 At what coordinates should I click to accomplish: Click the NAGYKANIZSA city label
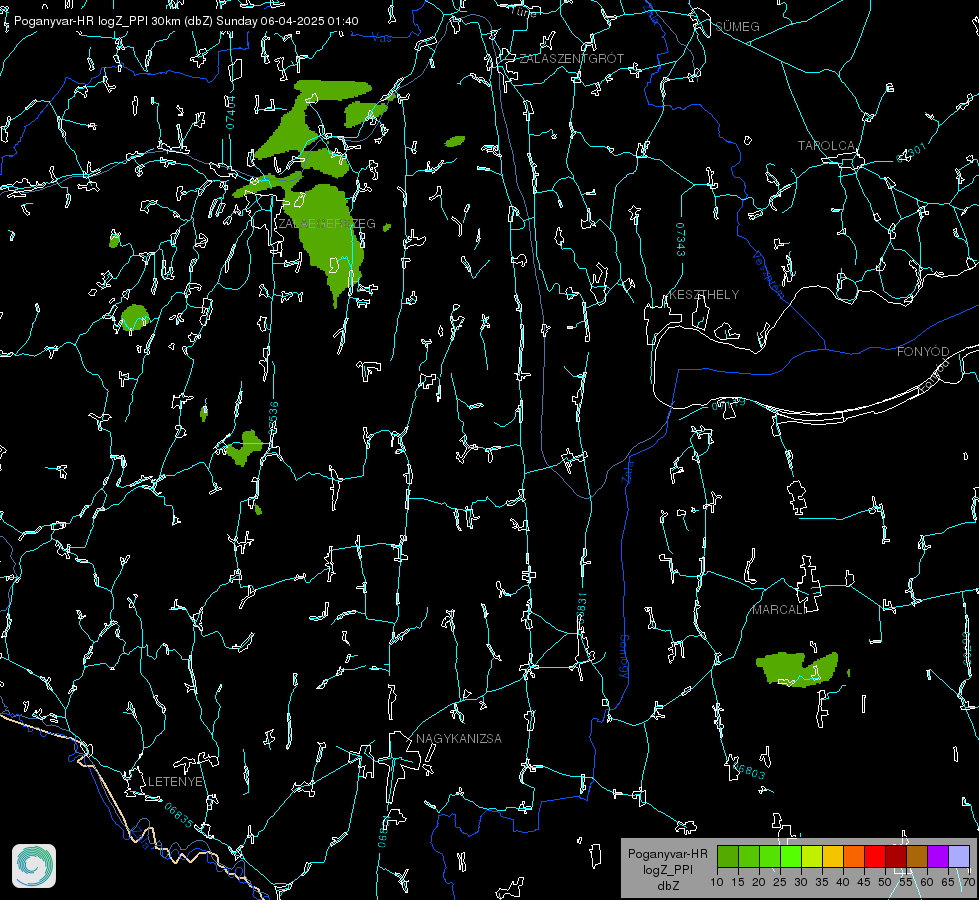(459, 738)
